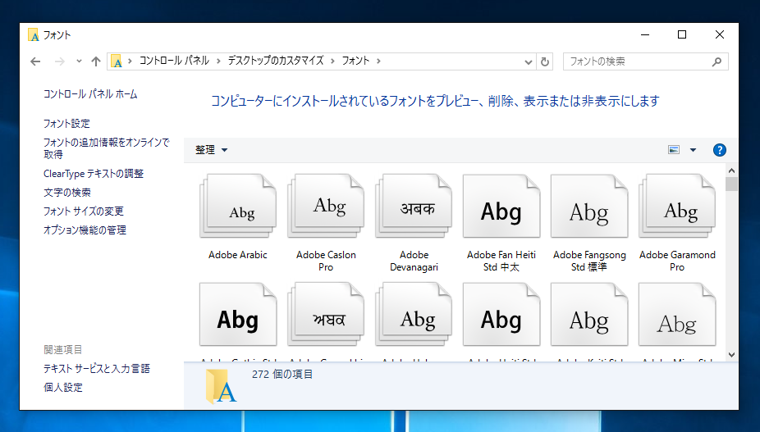Open 個人設定 link
Image resolution: width=760 pixels, height=432 pixels.
[x=63, y=387]
